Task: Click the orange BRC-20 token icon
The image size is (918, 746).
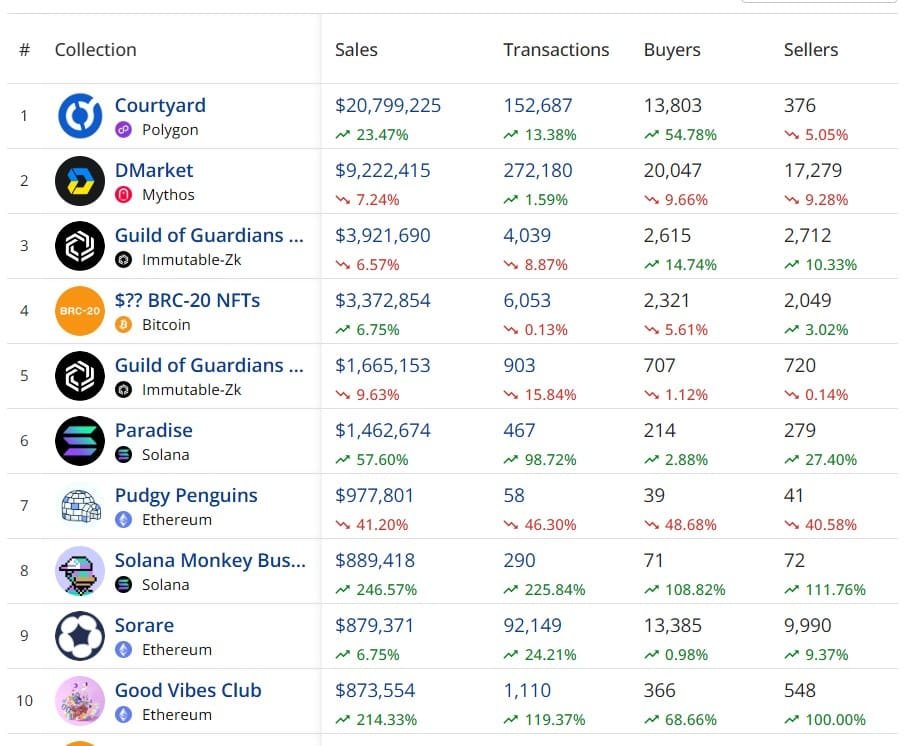Action: click(x=80, y=311)
